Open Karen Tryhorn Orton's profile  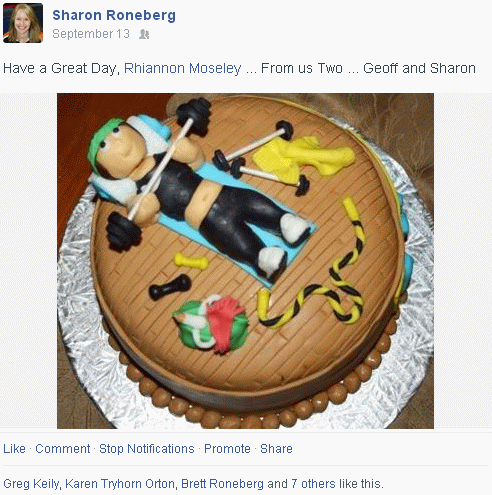[x=120, y=484]
